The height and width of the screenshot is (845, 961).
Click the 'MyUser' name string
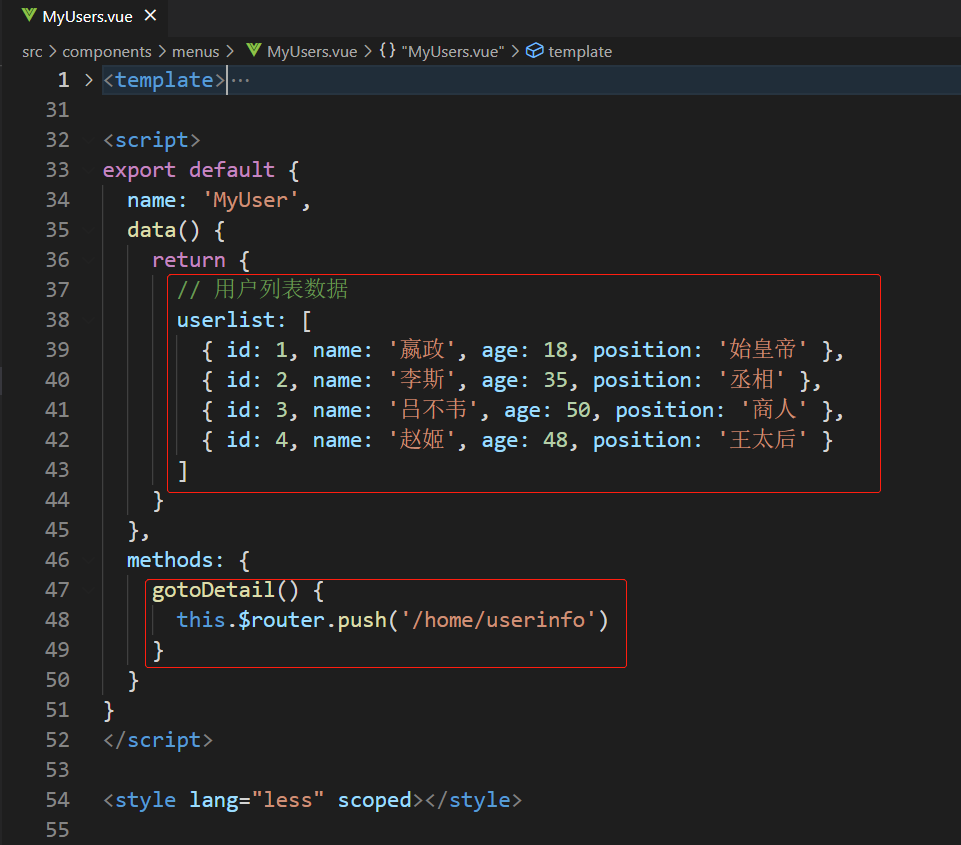(250, 200)
